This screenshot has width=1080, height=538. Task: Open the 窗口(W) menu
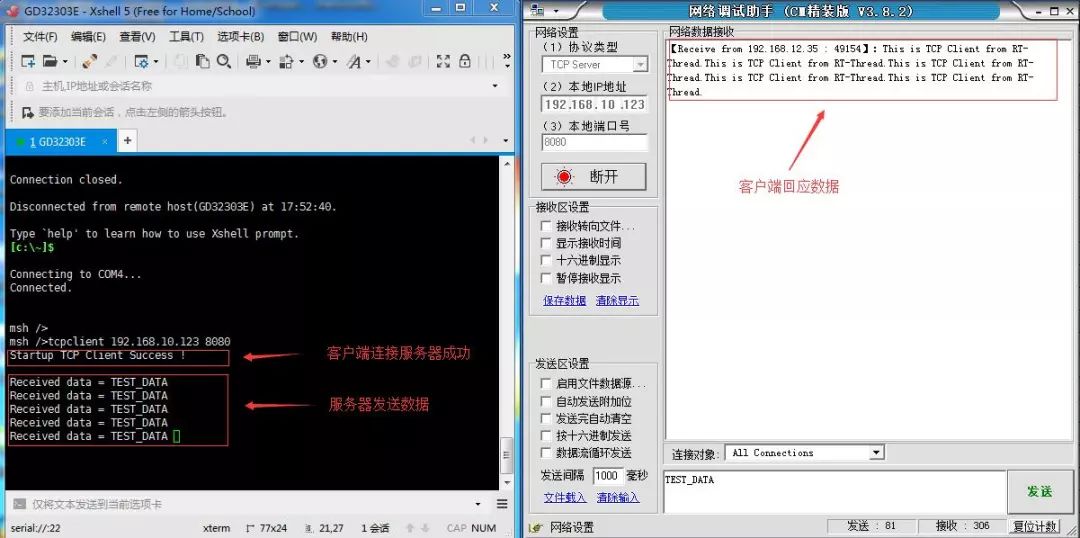click(x=298, y=37)
